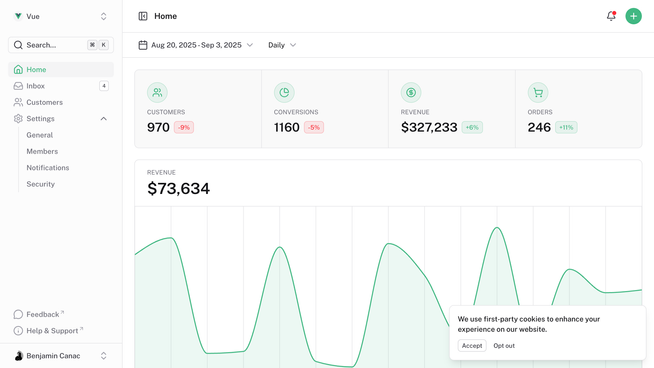654x368 pixels.
Task: Click the K shortcut key in search
Action: click(x=103, y=45)
